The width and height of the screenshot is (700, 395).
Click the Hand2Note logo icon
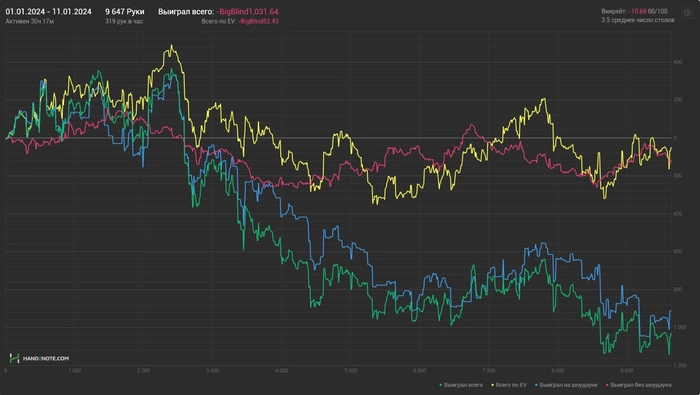[x=14, y=358]
